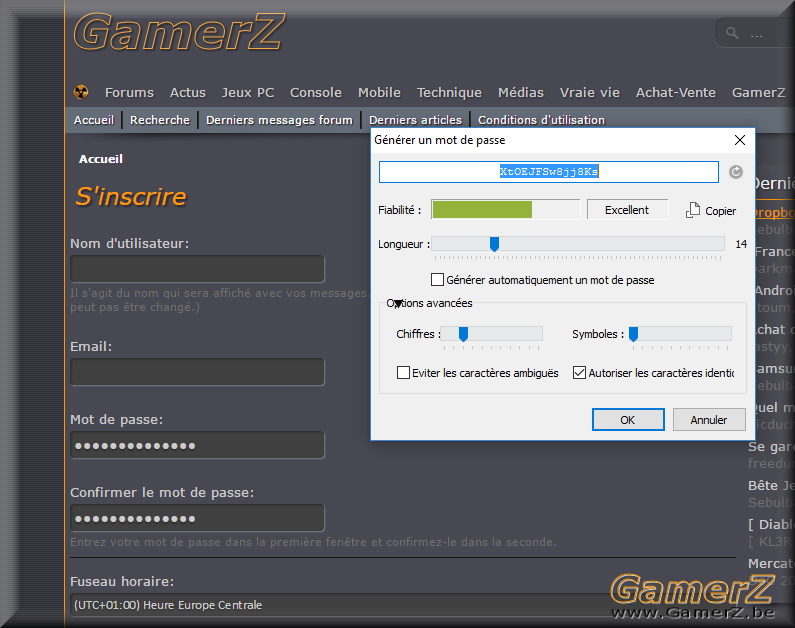
Task: Open Conditions d'utilisation link
Action: [541, 120]
